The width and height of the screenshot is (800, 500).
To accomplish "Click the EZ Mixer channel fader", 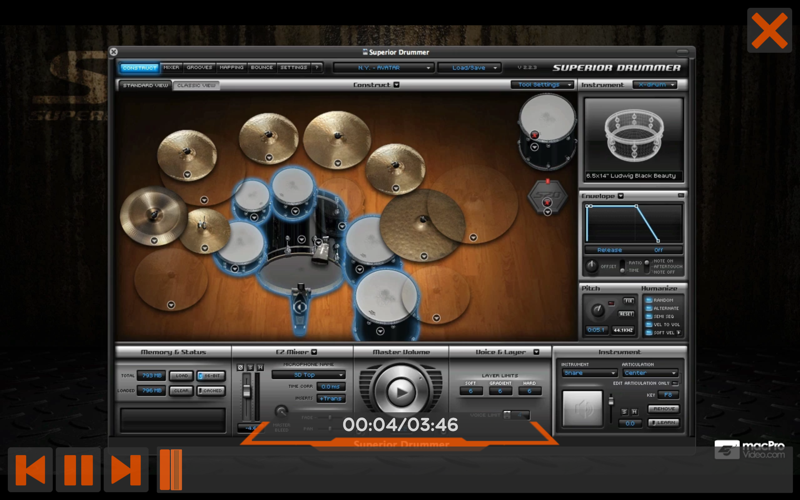I will click(x=247, y=391).
